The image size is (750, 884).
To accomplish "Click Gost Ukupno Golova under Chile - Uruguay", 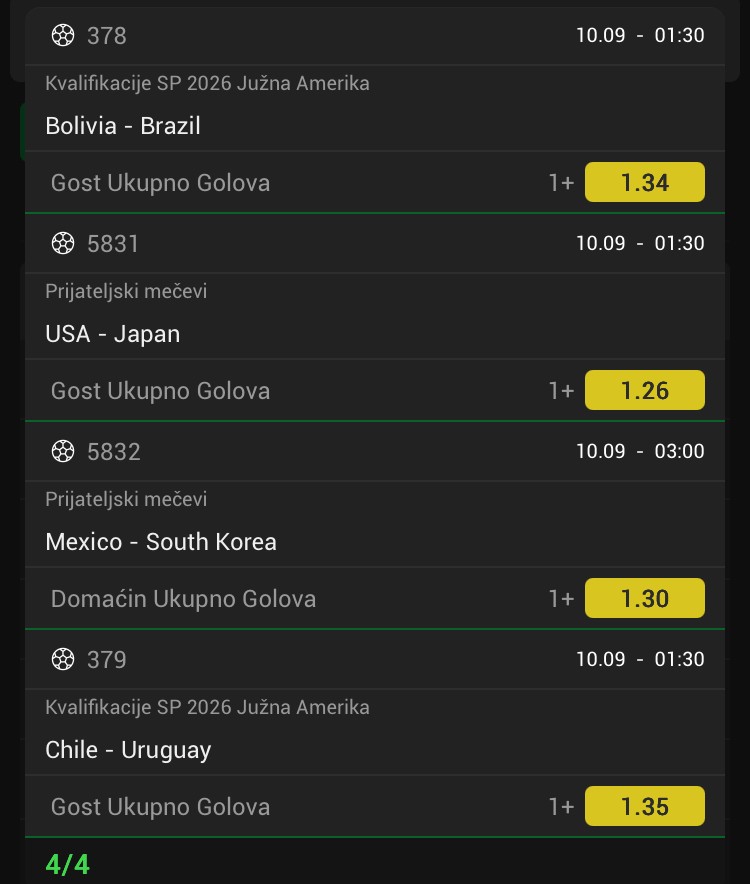I will (160, 807).
